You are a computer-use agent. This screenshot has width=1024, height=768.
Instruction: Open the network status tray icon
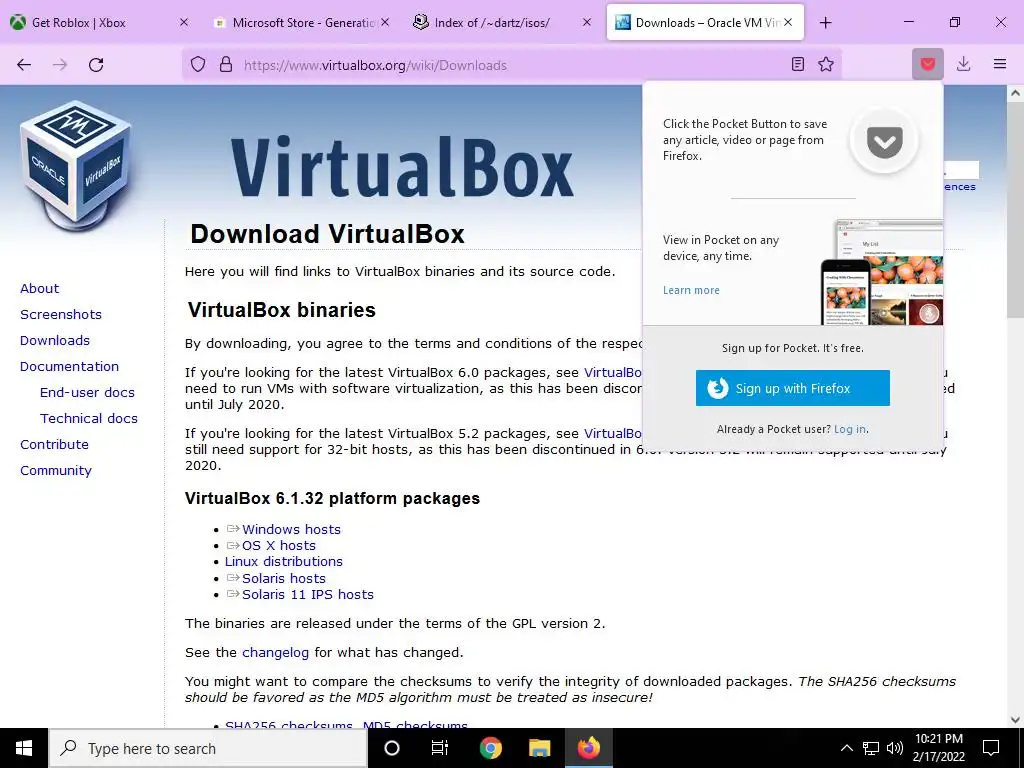coord(871,748)
